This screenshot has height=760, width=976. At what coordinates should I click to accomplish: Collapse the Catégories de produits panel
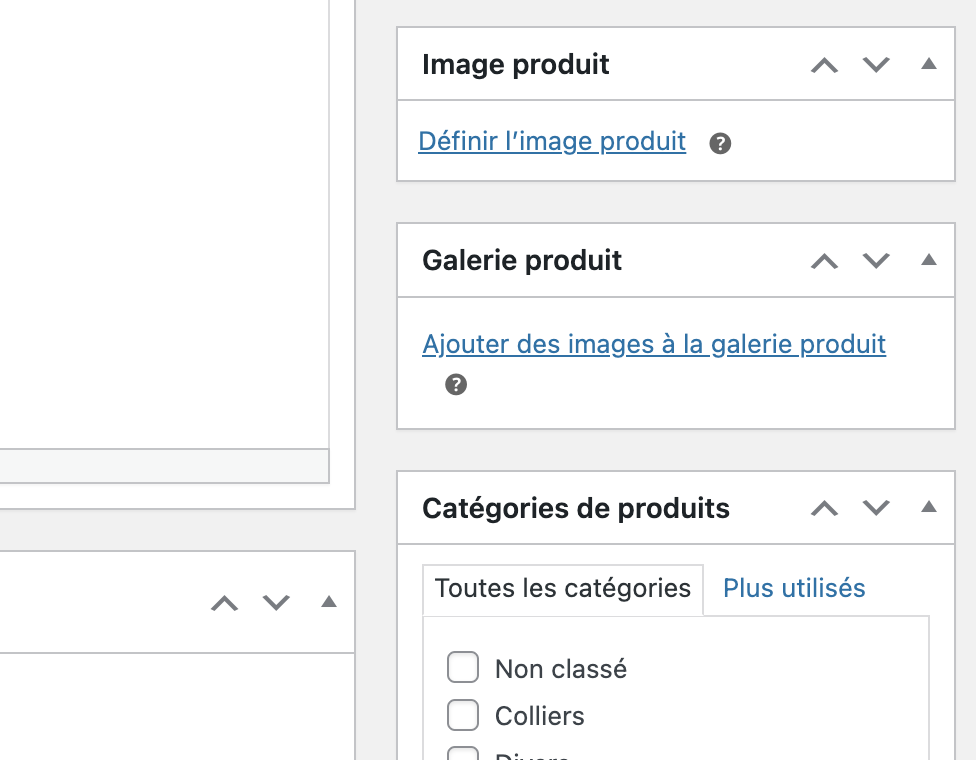[x=928, y=507]
